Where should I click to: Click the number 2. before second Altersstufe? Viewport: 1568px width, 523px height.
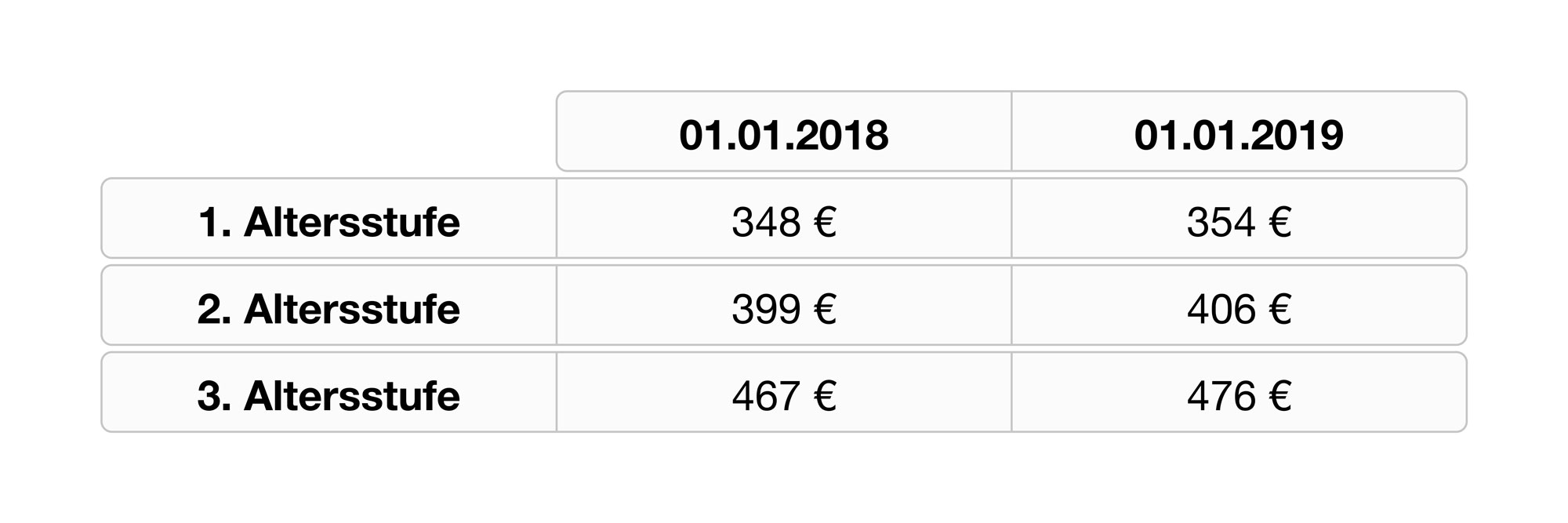[214, 309]
